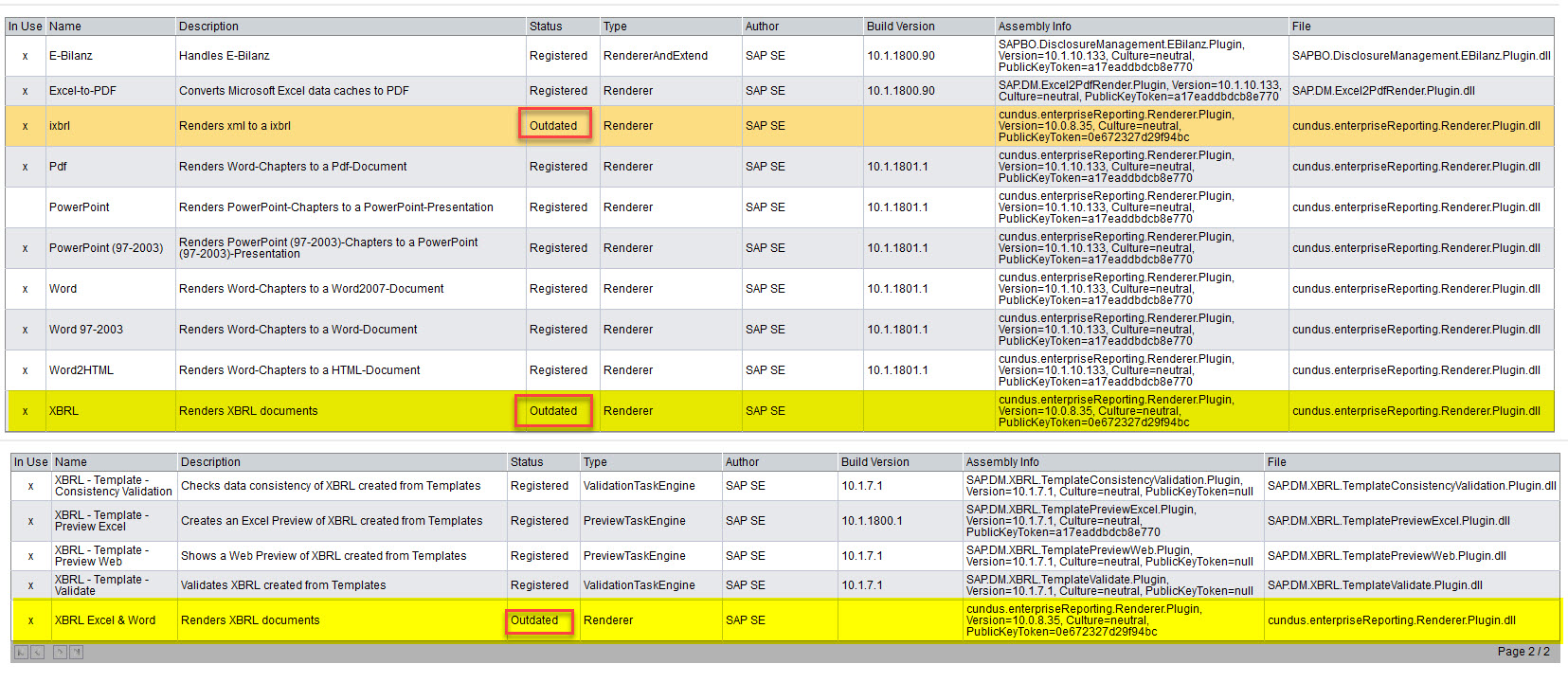
Task: Select the PowerPoint (97-2003) name cell
Action: coord(106,248)
